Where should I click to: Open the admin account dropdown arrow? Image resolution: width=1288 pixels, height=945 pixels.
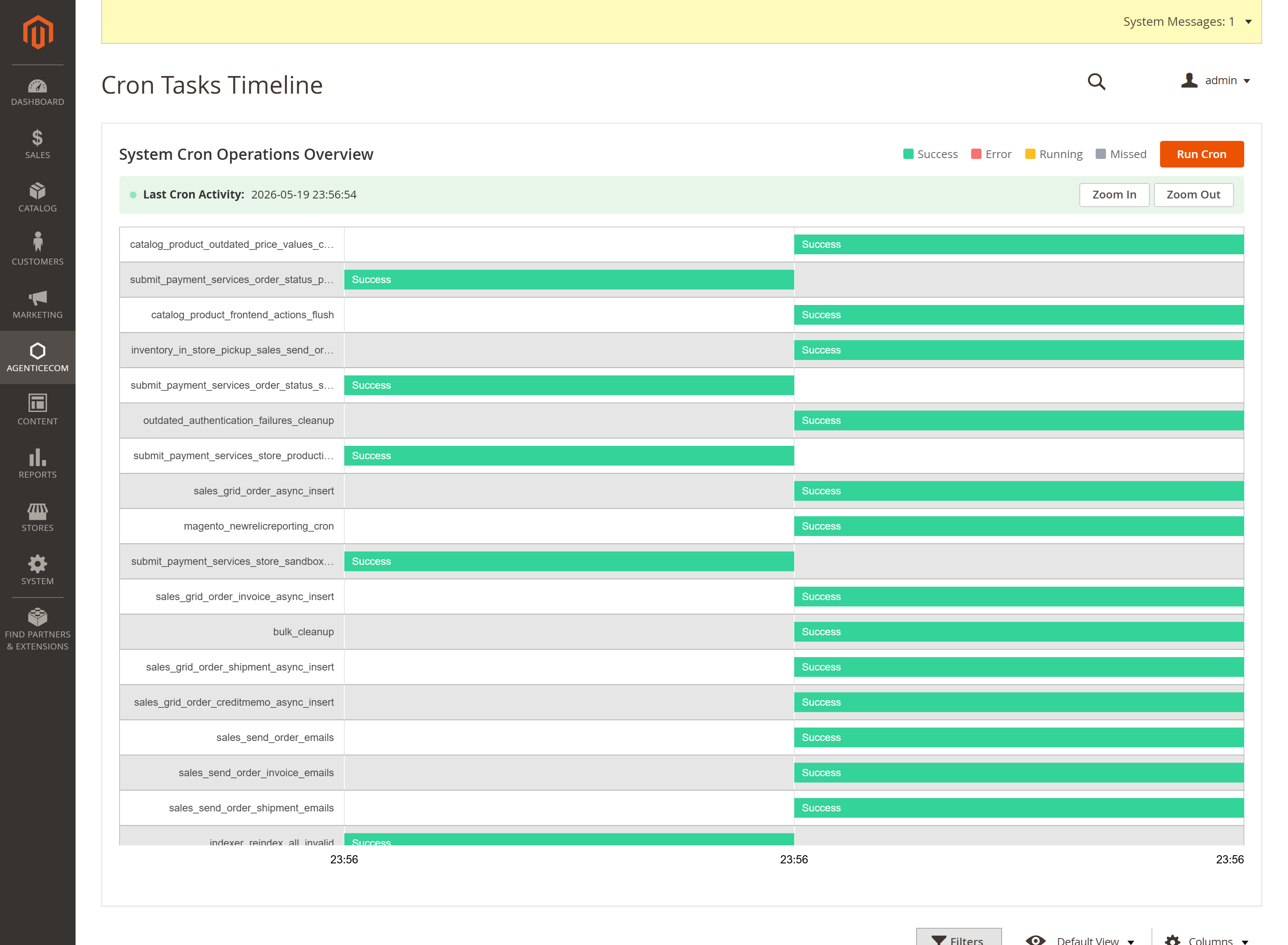1247,81
